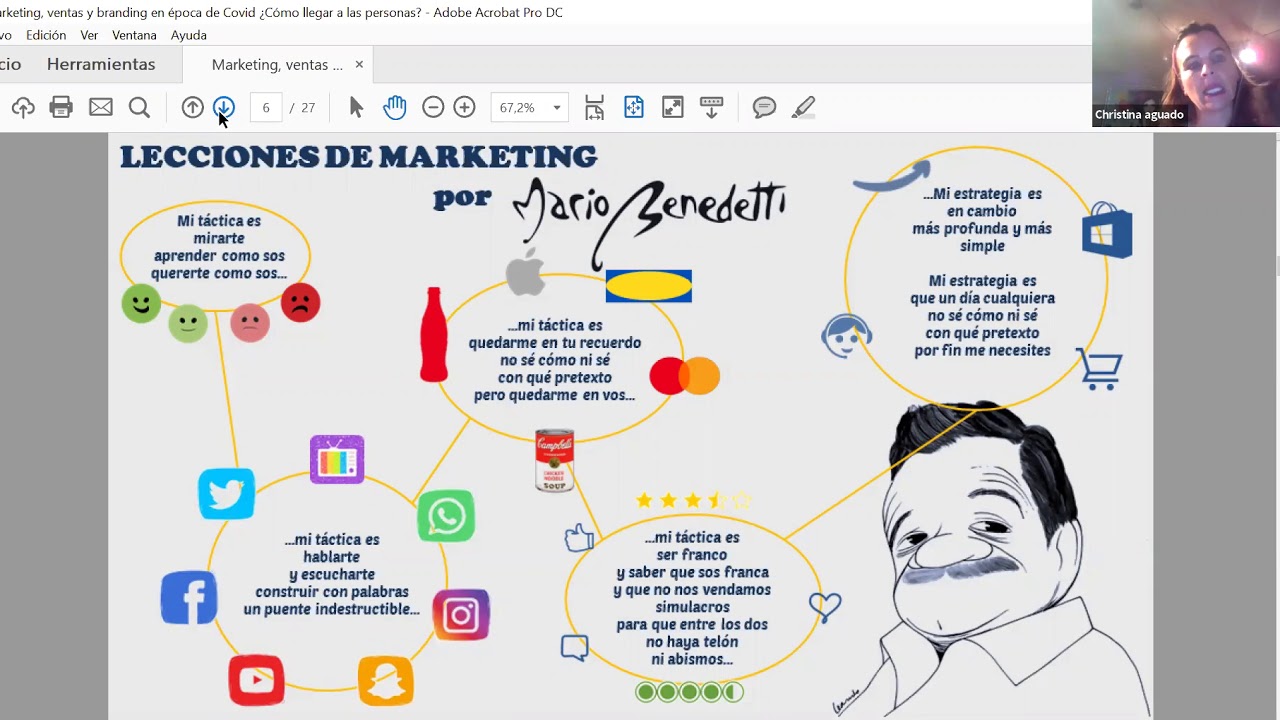This screenshot has width=1280, height=720.
Task: Open the Edición menu
Action: [x=46, y=35]
